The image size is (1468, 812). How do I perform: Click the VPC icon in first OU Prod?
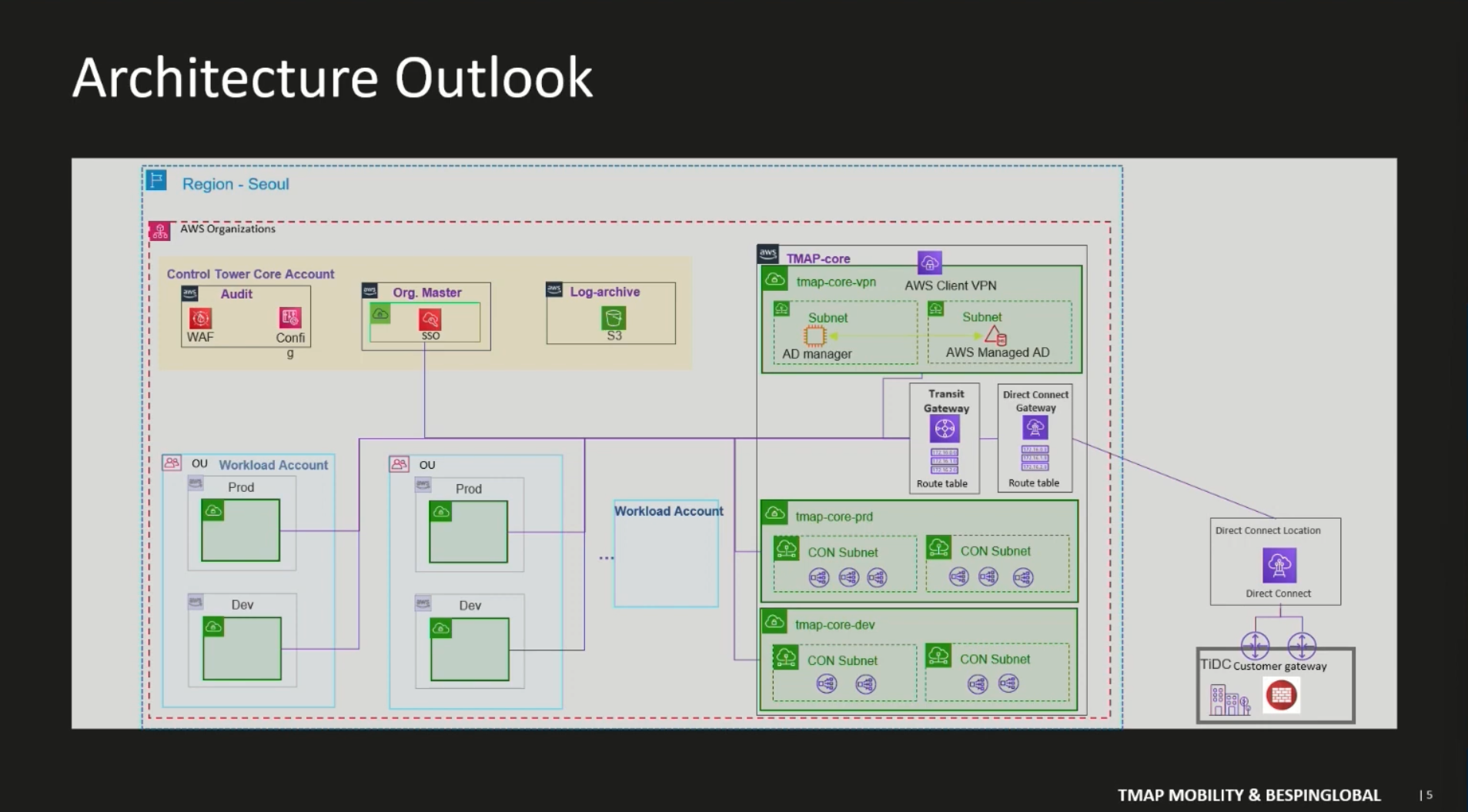click(213, 510)
